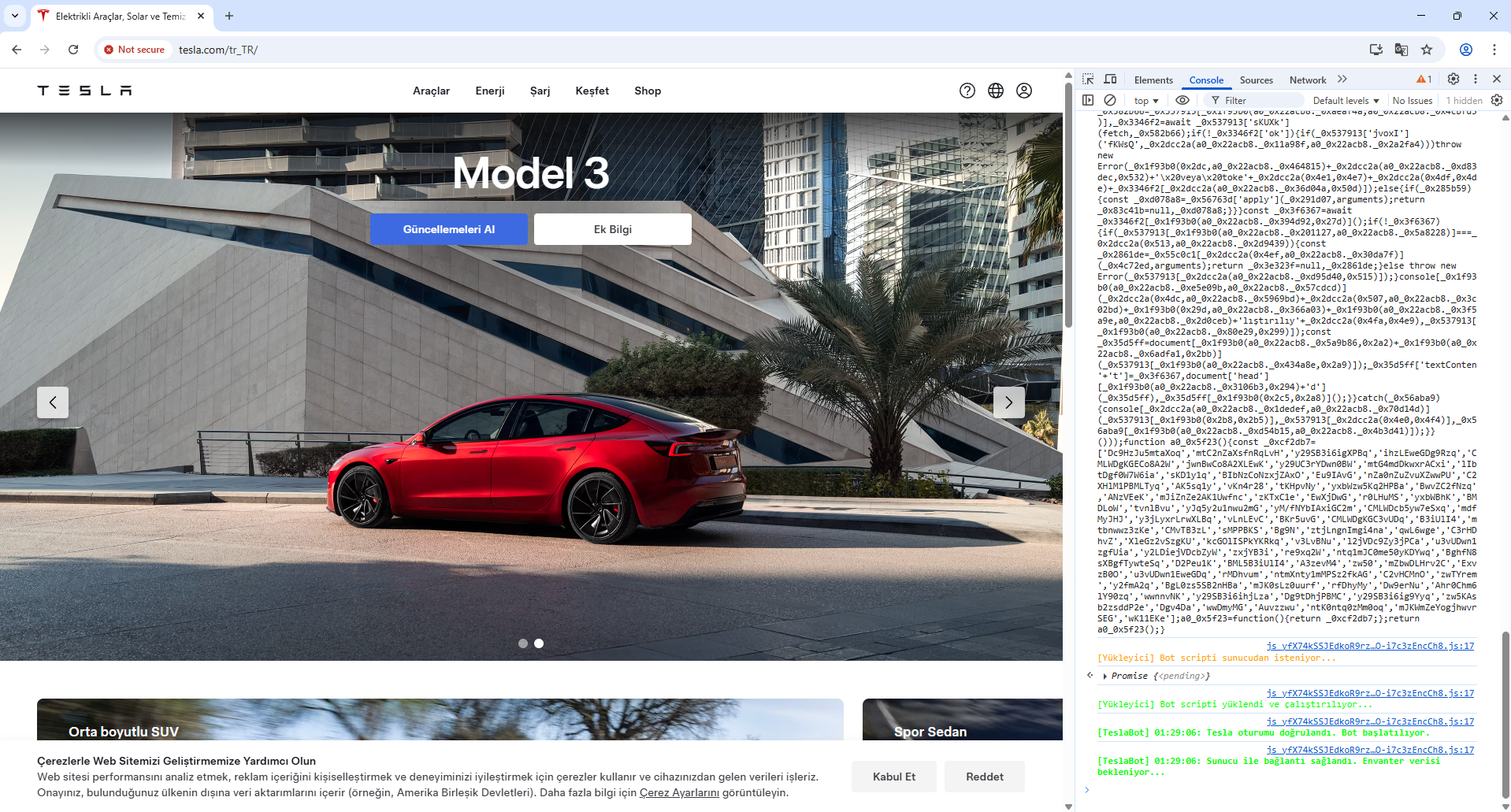Viewport: 1511px width, 812px height.
Task: Close the DevTools panel
Action: [1497, 80]
